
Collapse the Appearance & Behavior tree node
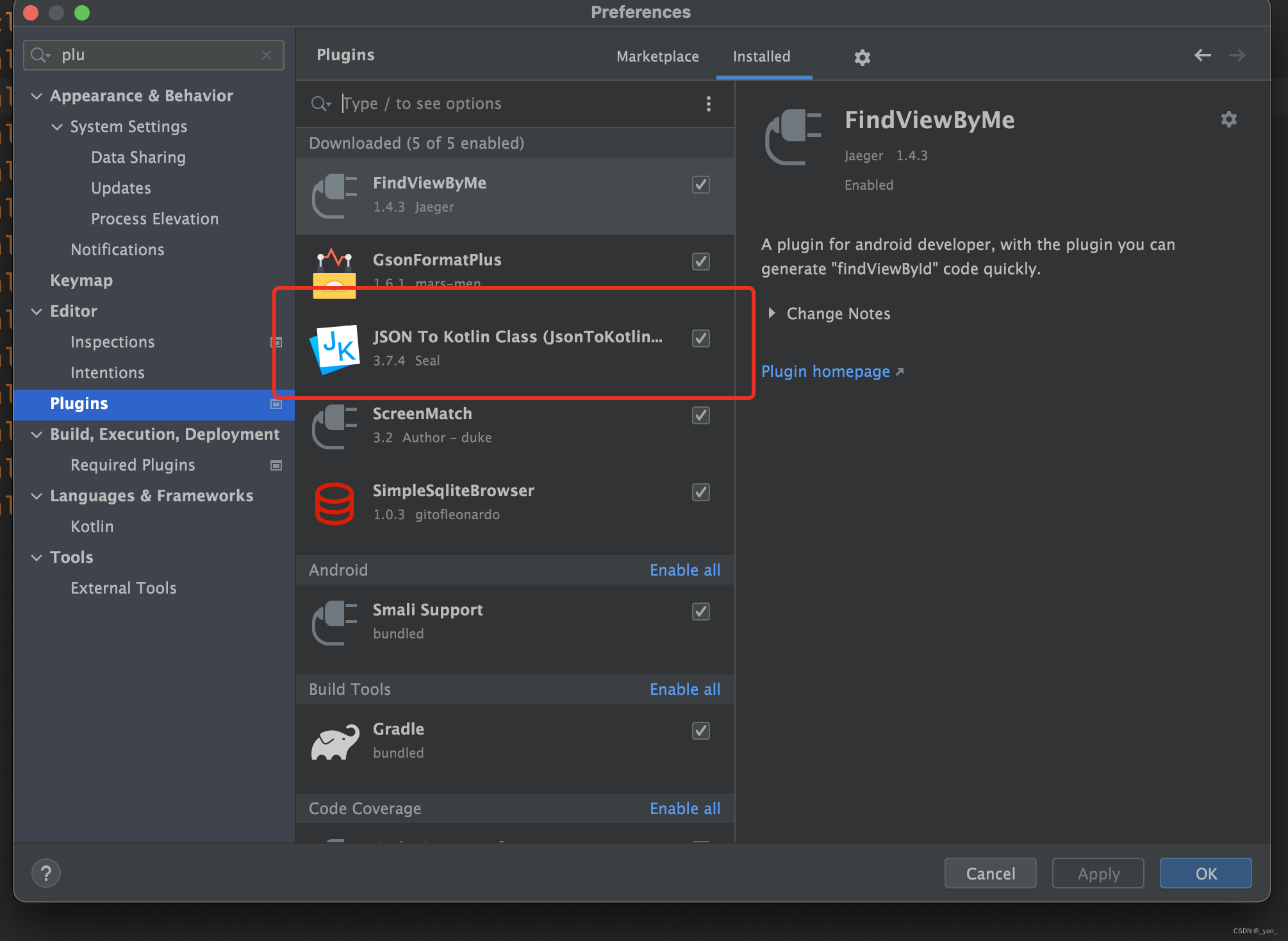tap(37, 96)
